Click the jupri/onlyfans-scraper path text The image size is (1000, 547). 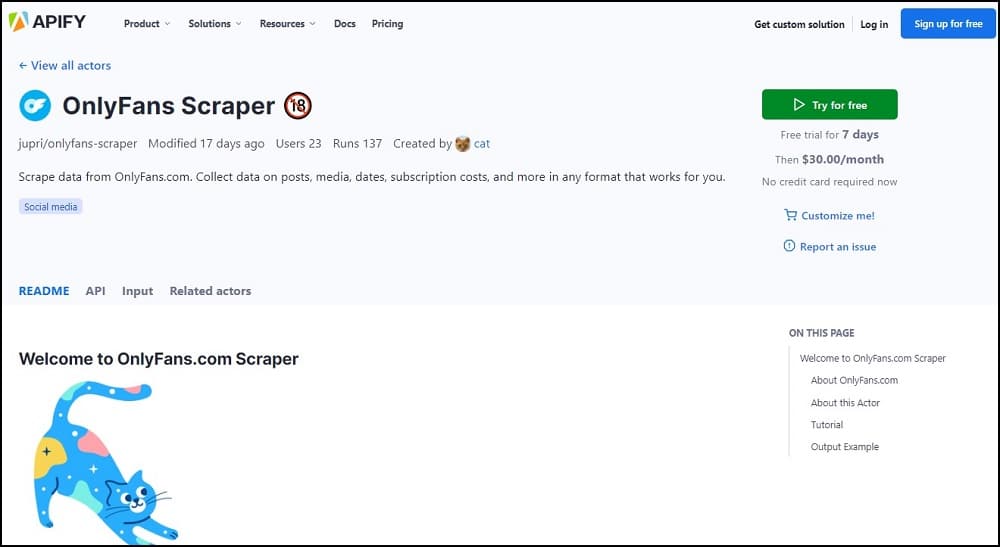click(x=78, y=144)
